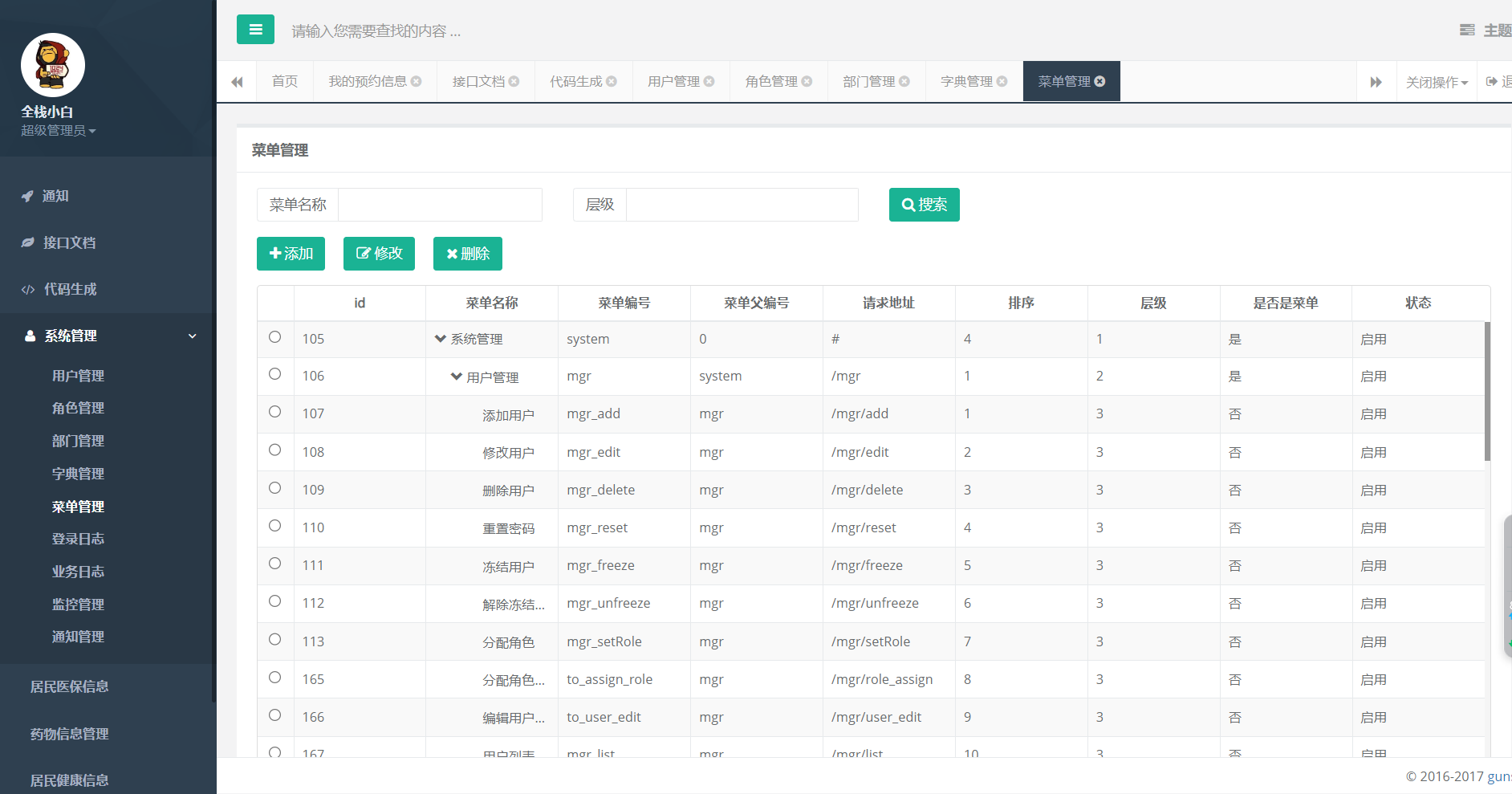
Task: Collapse the 用户管理 tree row in table
Action: click(x=456, y=377)
